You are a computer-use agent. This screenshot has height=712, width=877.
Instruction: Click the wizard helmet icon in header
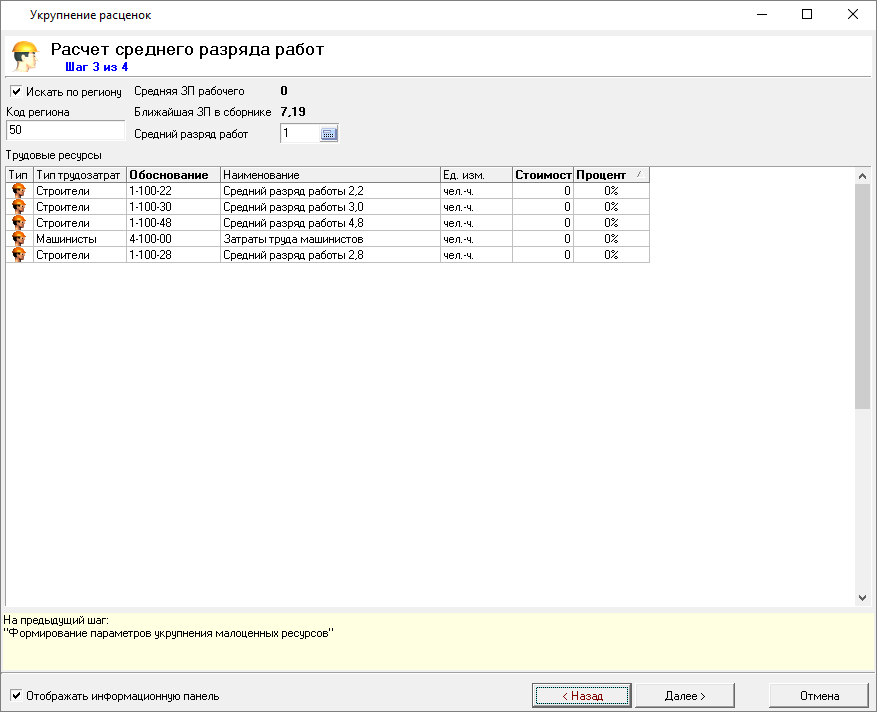[25, 55]
